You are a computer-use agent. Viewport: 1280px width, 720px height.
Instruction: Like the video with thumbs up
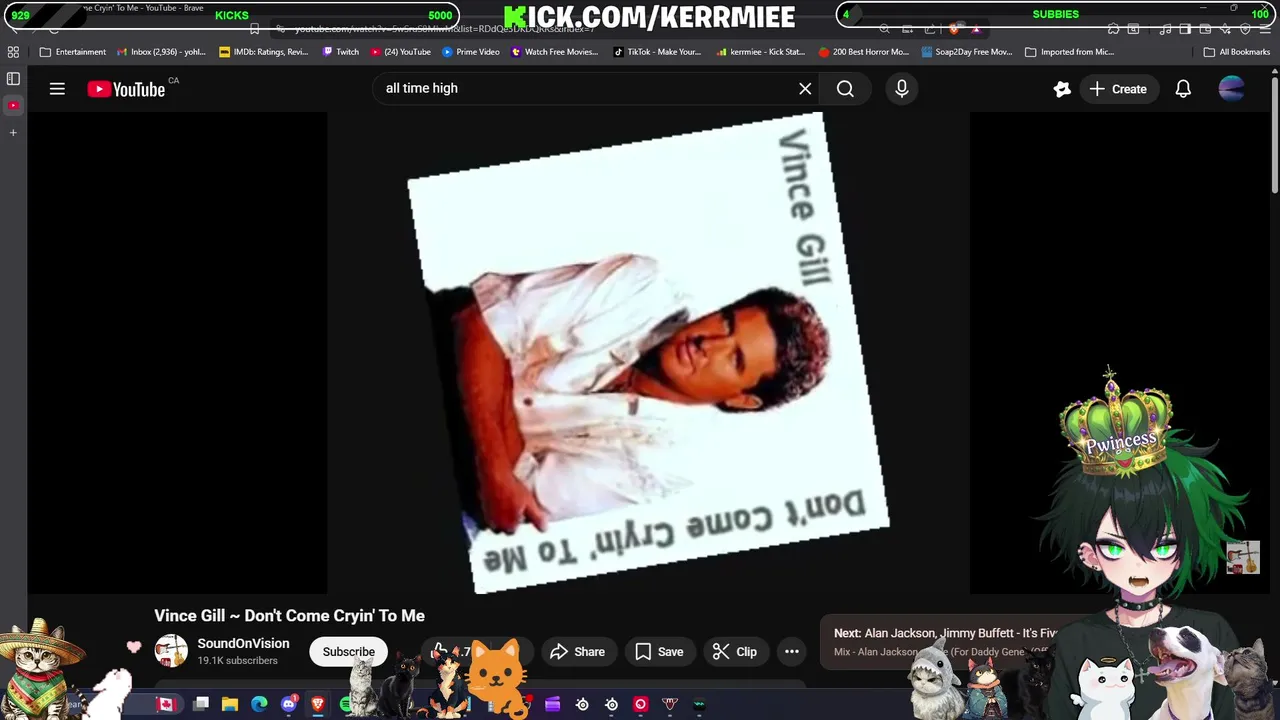coord(439,652)
